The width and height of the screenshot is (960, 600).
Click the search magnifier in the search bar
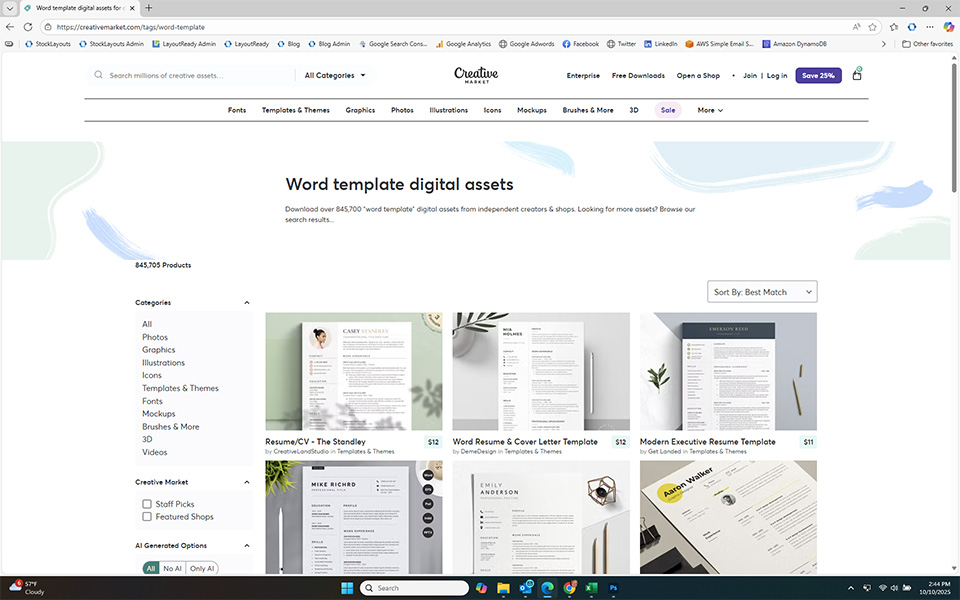pos(97,75)
